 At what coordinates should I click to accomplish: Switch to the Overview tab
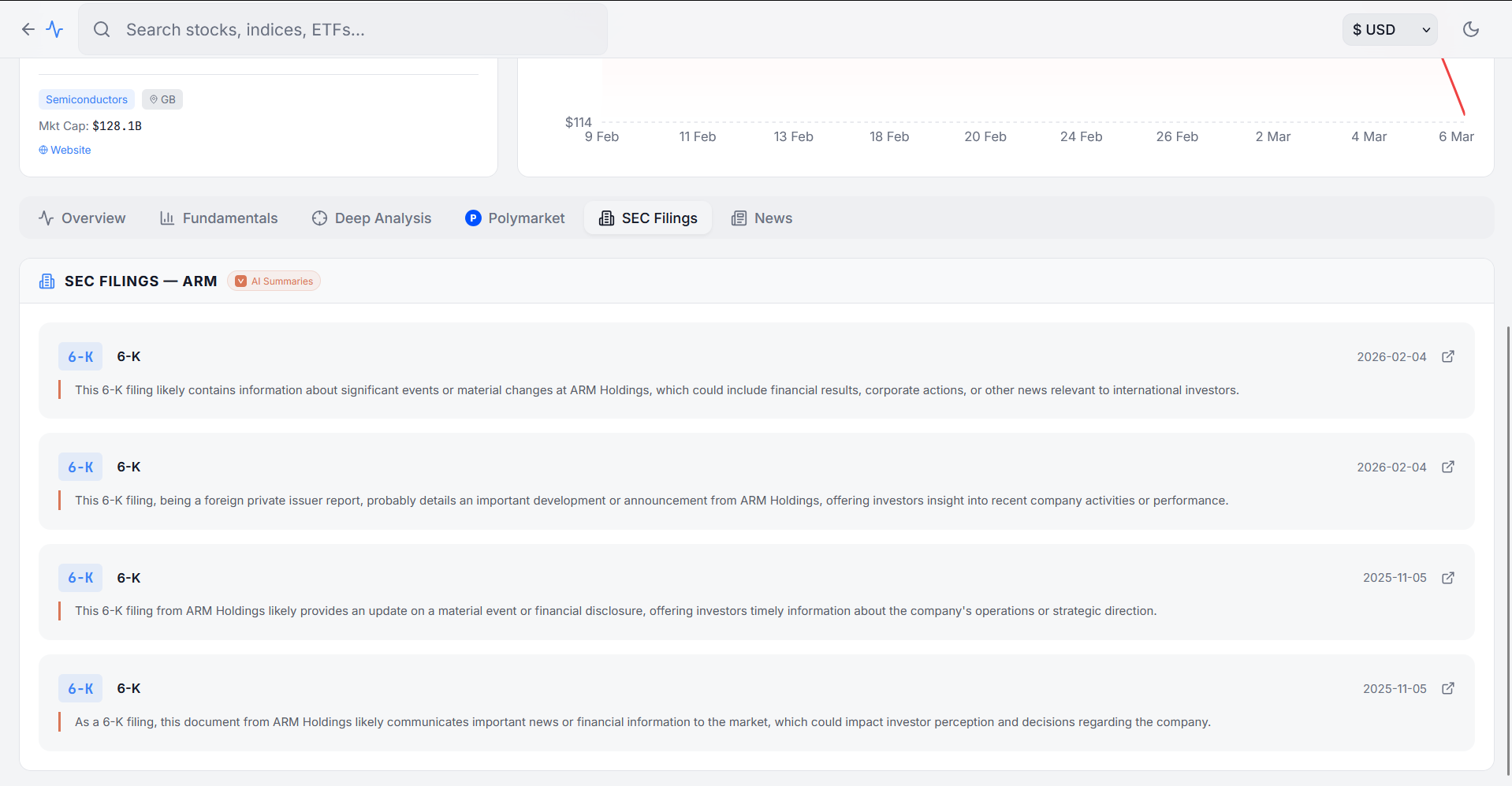(82, 218)
